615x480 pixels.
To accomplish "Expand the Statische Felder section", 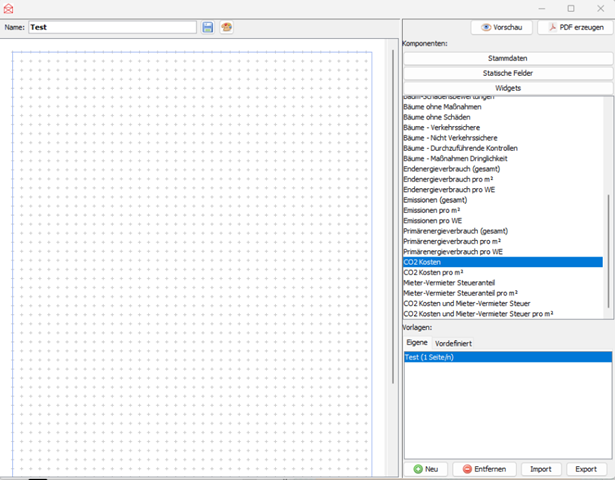I will [x=507, y=74].
